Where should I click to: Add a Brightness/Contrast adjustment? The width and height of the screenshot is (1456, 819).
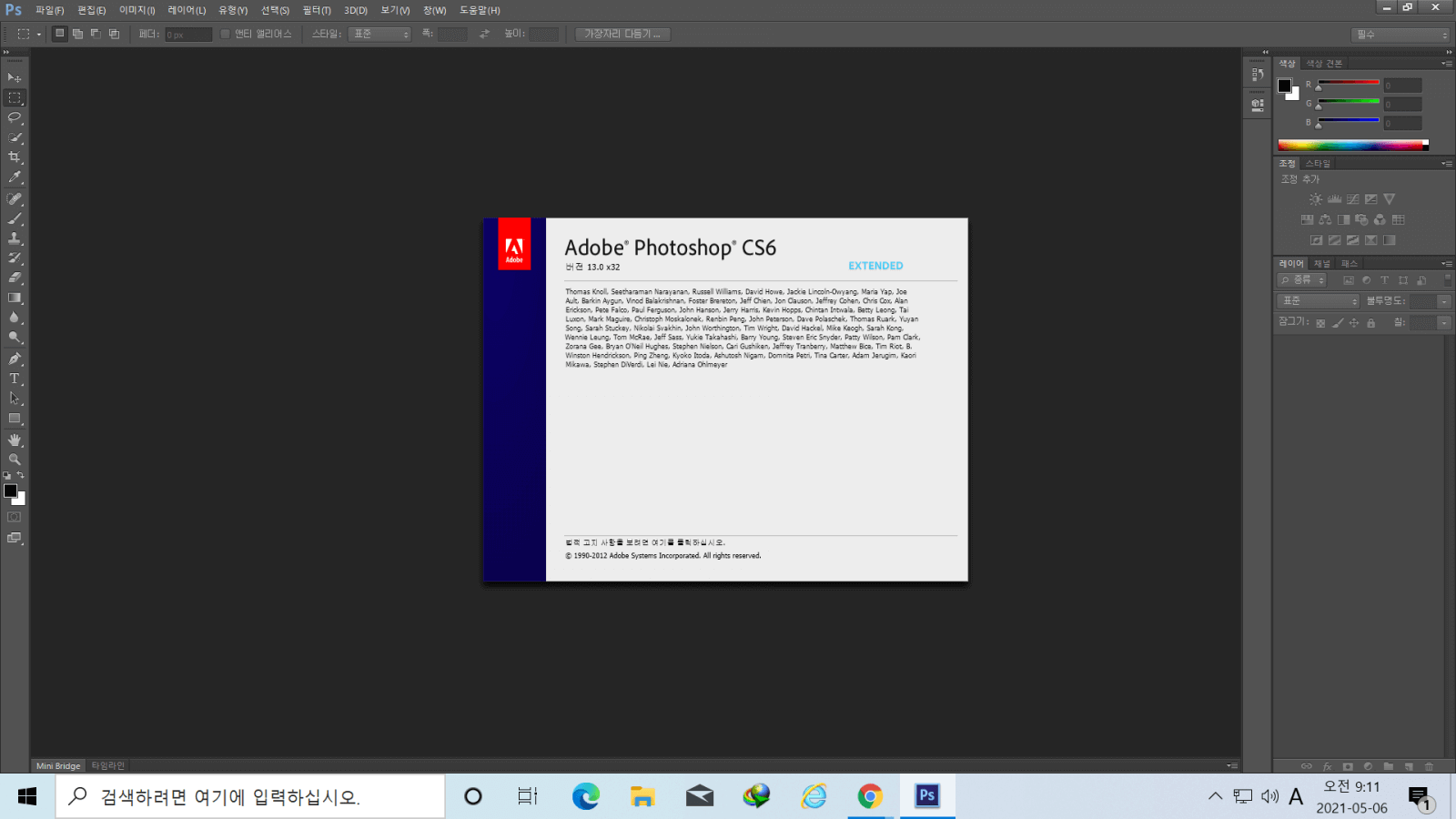[1316, 199]
